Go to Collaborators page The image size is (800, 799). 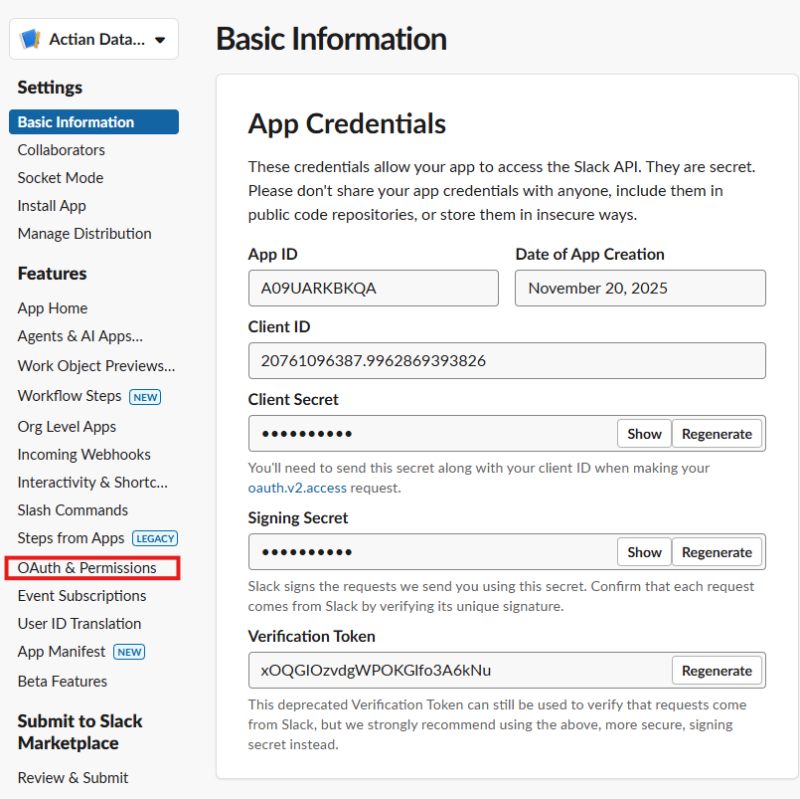coord(61,150)
